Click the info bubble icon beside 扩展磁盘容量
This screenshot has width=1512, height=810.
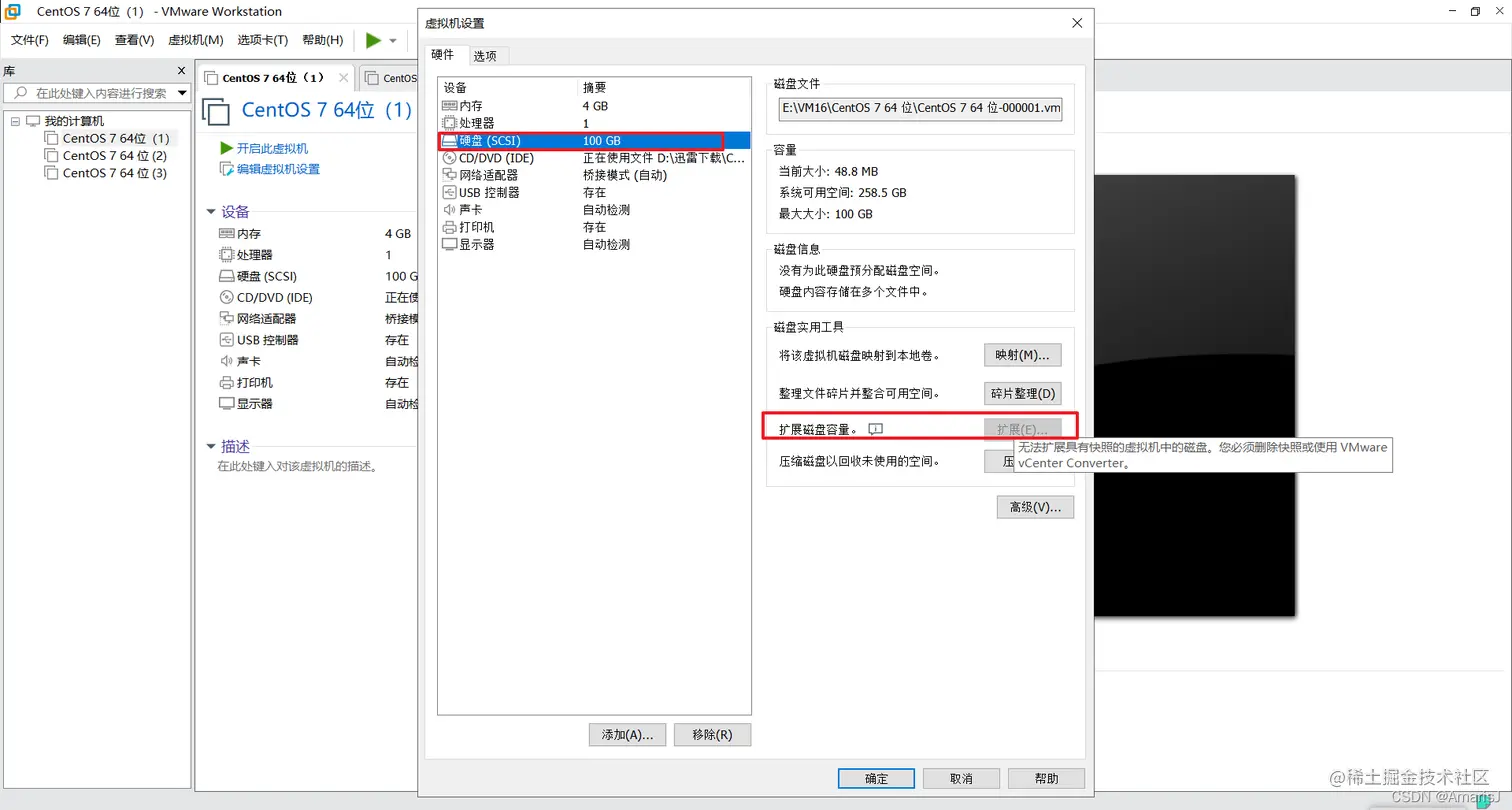coord(877,428)
